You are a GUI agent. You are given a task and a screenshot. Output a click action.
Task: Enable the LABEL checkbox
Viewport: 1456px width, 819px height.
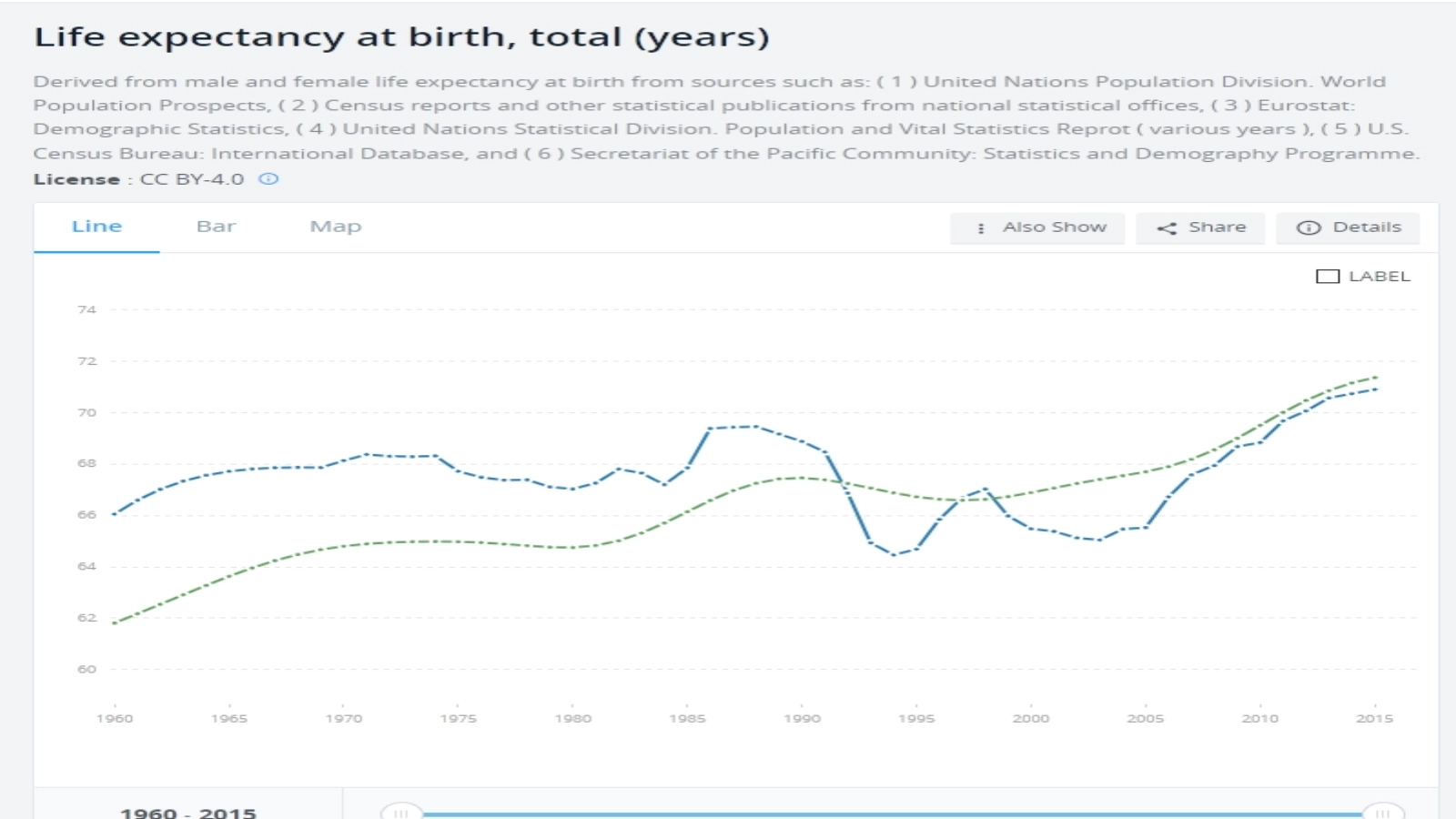click(1328, 277)
